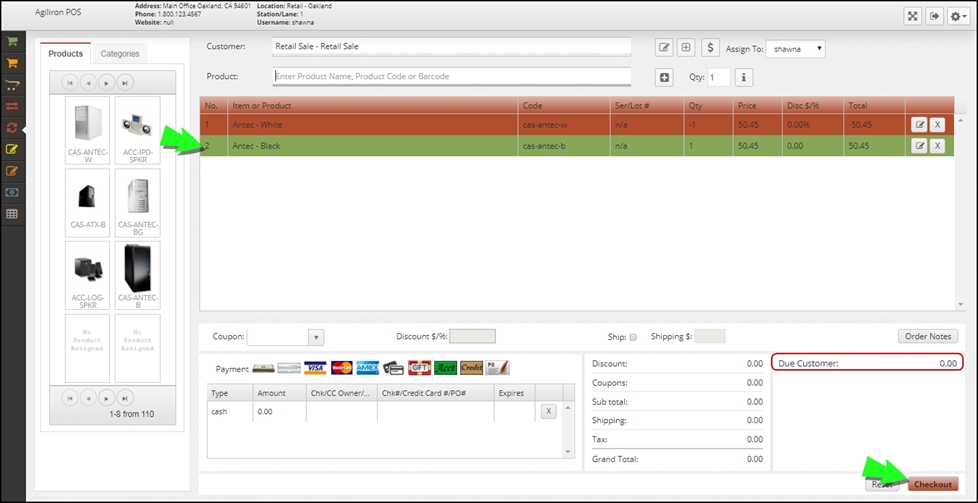Switch to the Categories tab
Image resolution: width=978 pixels, height=503 pixels.
[120, 54]
